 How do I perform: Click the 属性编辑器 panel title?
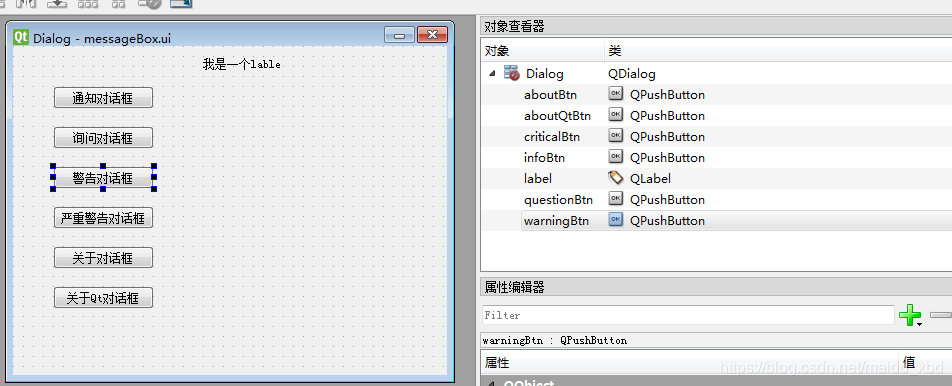(x=514, y=287)
